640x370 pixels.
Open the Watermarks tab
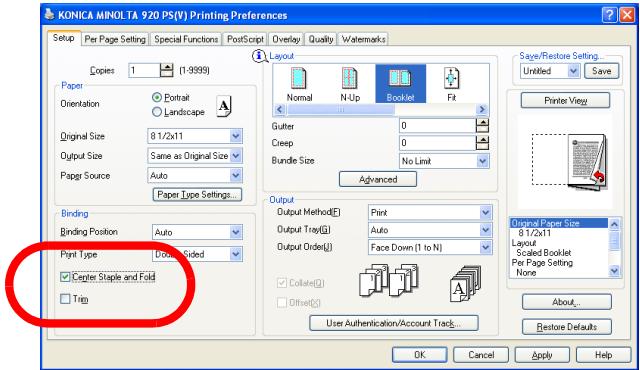pyautogui.click(x=363, y=39)
